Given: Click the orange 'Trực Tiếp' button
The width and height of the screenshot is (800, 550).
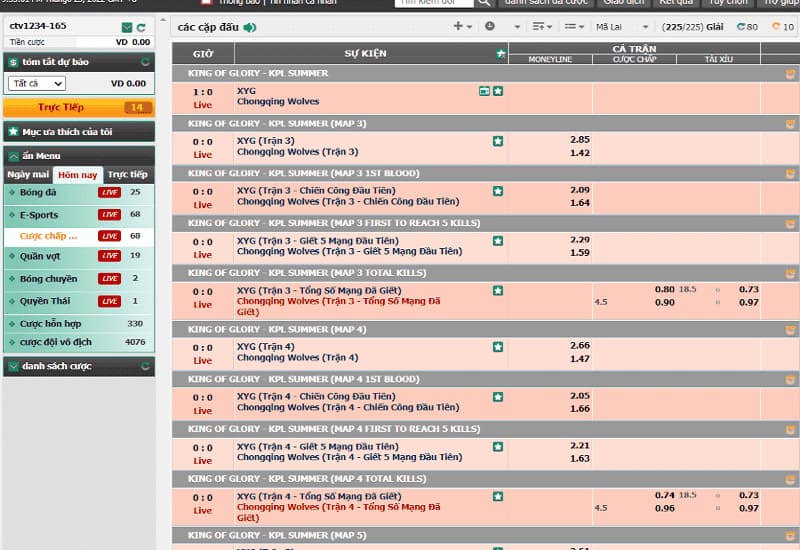Looking at the screenshot, I should 79,108.
